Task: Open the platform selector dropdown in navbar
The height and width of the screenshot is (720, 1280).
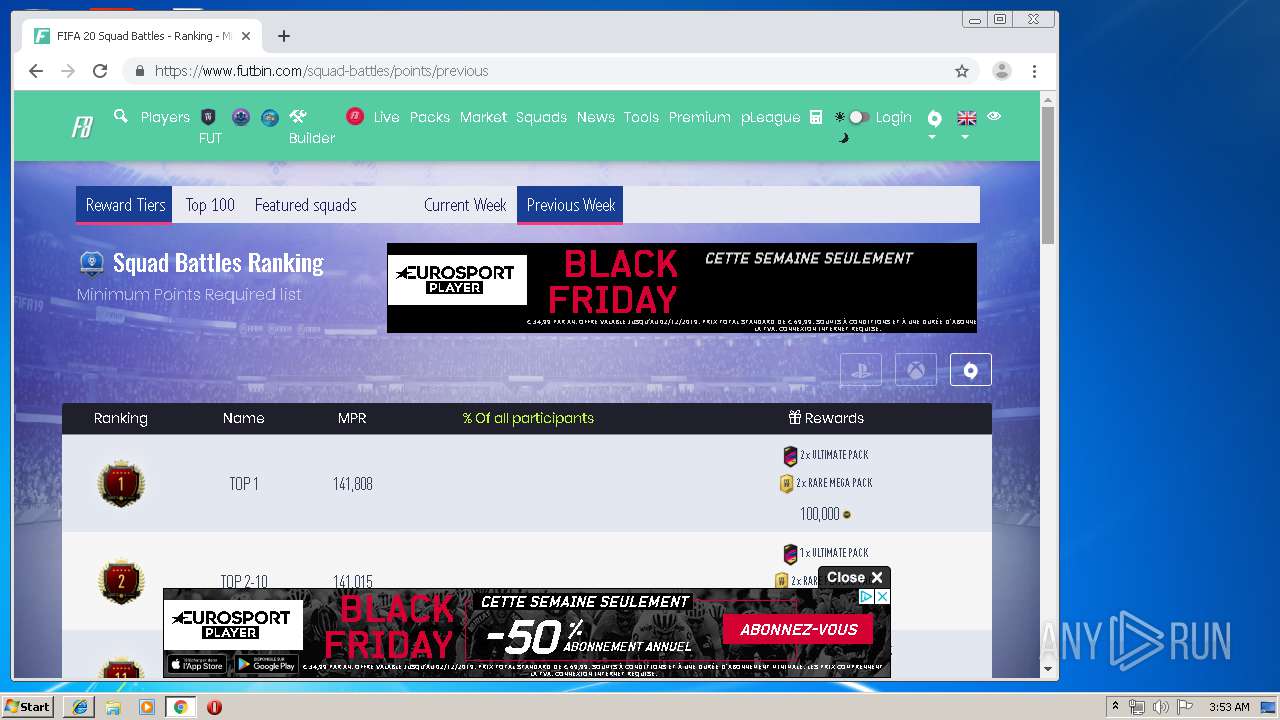Action: [933, 123]
